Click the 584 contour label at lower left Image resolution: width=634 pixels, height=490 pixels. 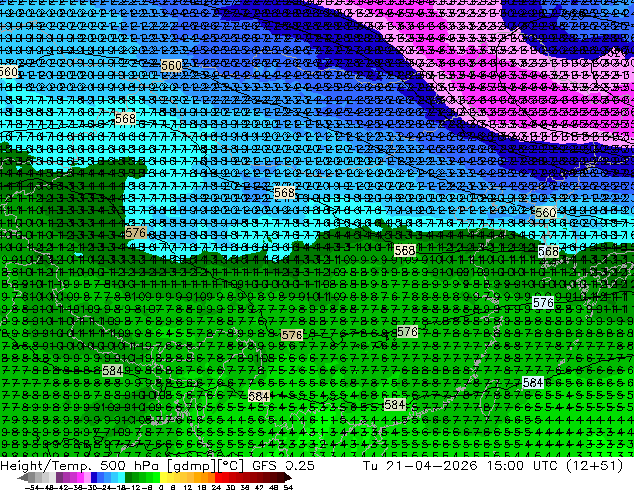(x=112, y=370)
